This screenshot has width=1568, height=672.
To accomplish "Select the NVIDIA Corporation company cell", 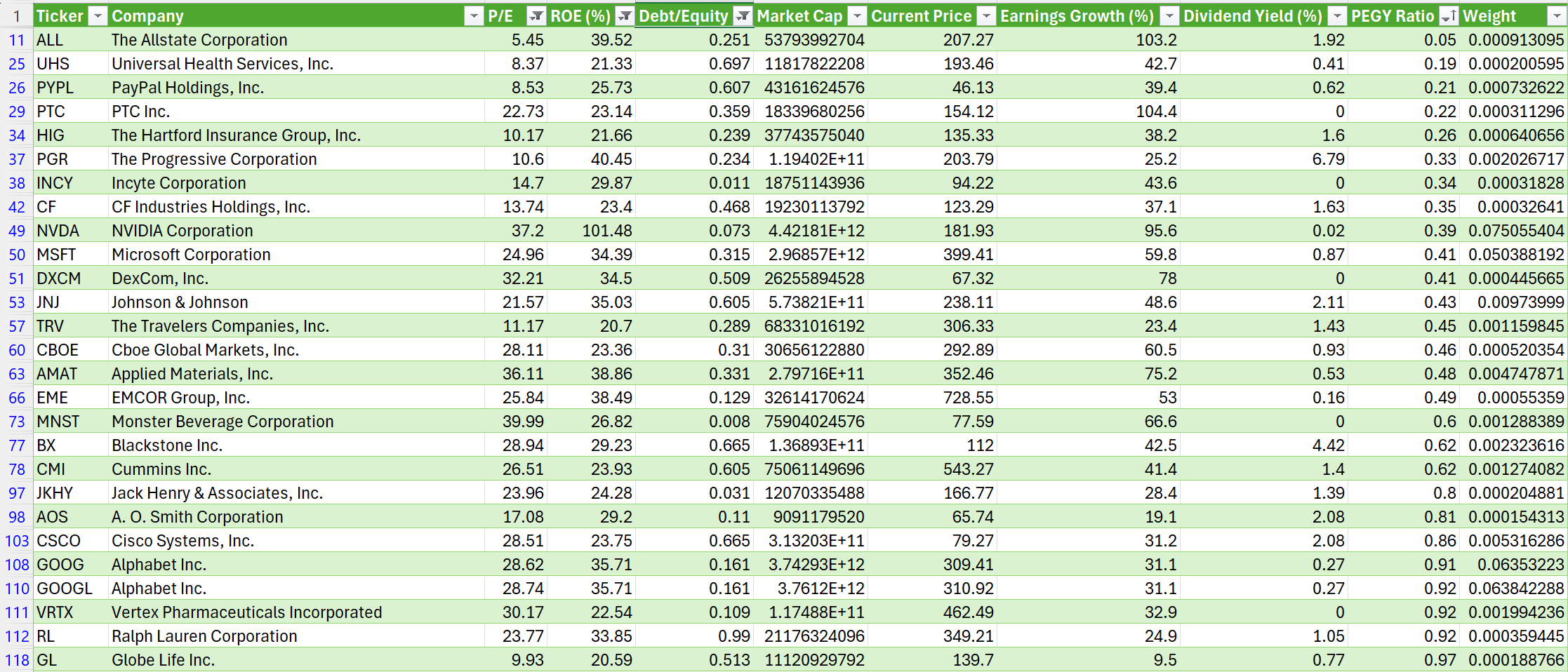I will click(x=182, y=231).
